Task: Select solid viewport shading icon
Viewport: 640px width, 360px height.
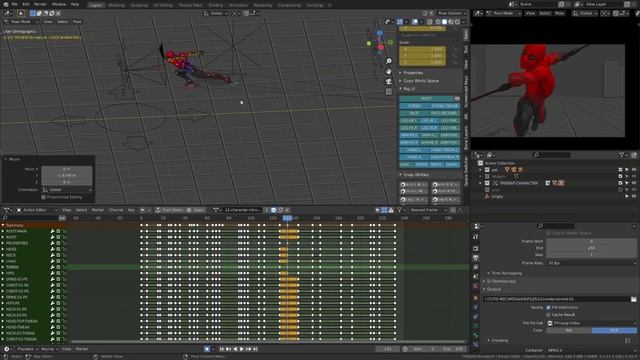Action: click(x=444, y=22)
